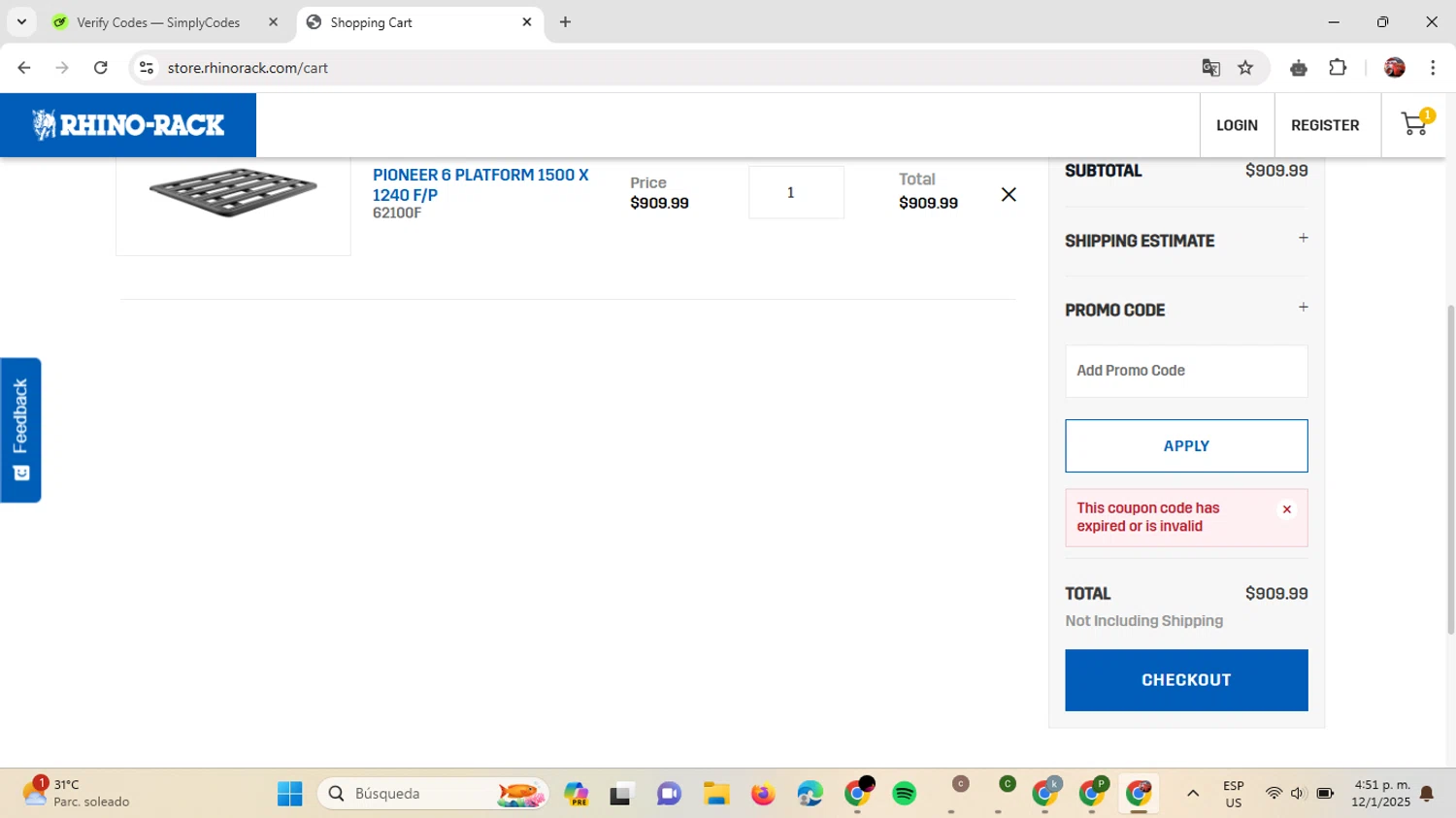Screen dimensions: 1456x818
Task: Open a new browser tab
Action: (x=565, y=21)
